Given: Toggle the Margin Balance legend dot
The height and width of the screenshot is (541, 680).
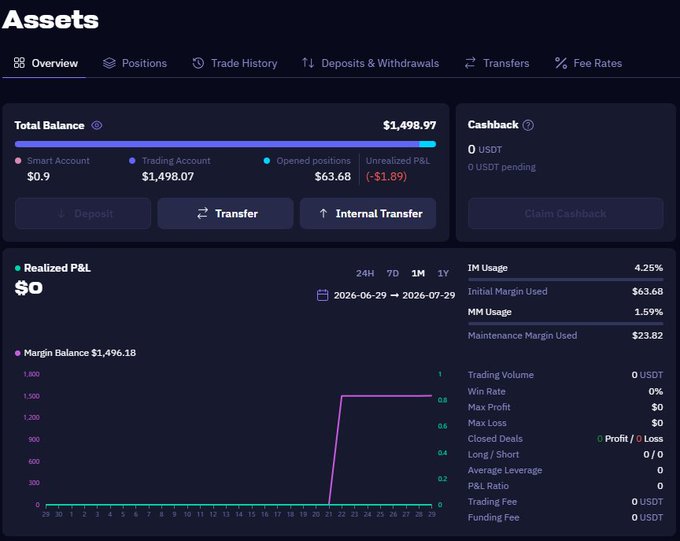Looking at the screenshot, I should coord(18,353).
